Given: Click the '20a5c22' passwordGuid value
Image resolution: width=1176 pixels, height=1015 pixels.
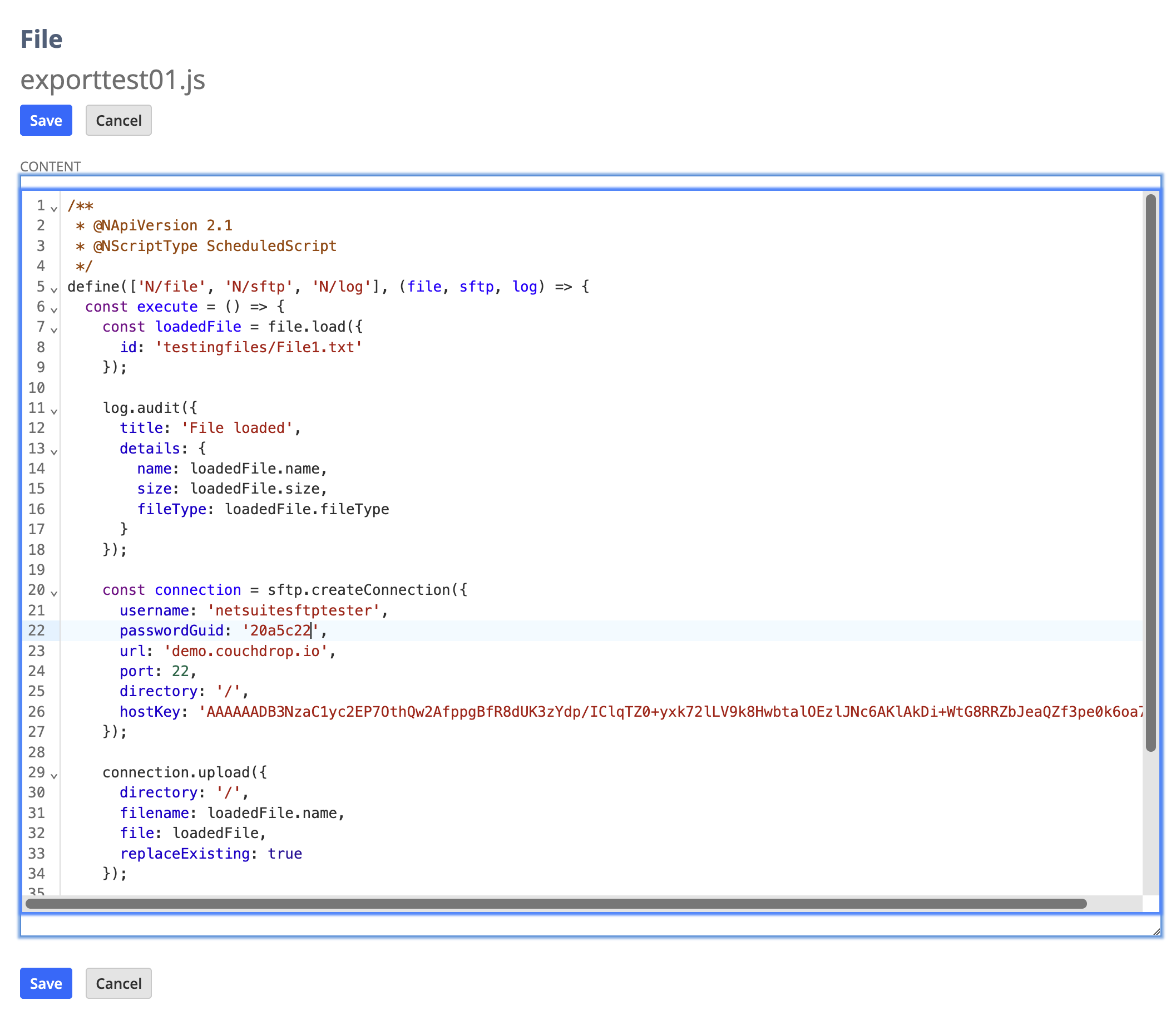Looking at the screenshot, I should coord(280,630).
